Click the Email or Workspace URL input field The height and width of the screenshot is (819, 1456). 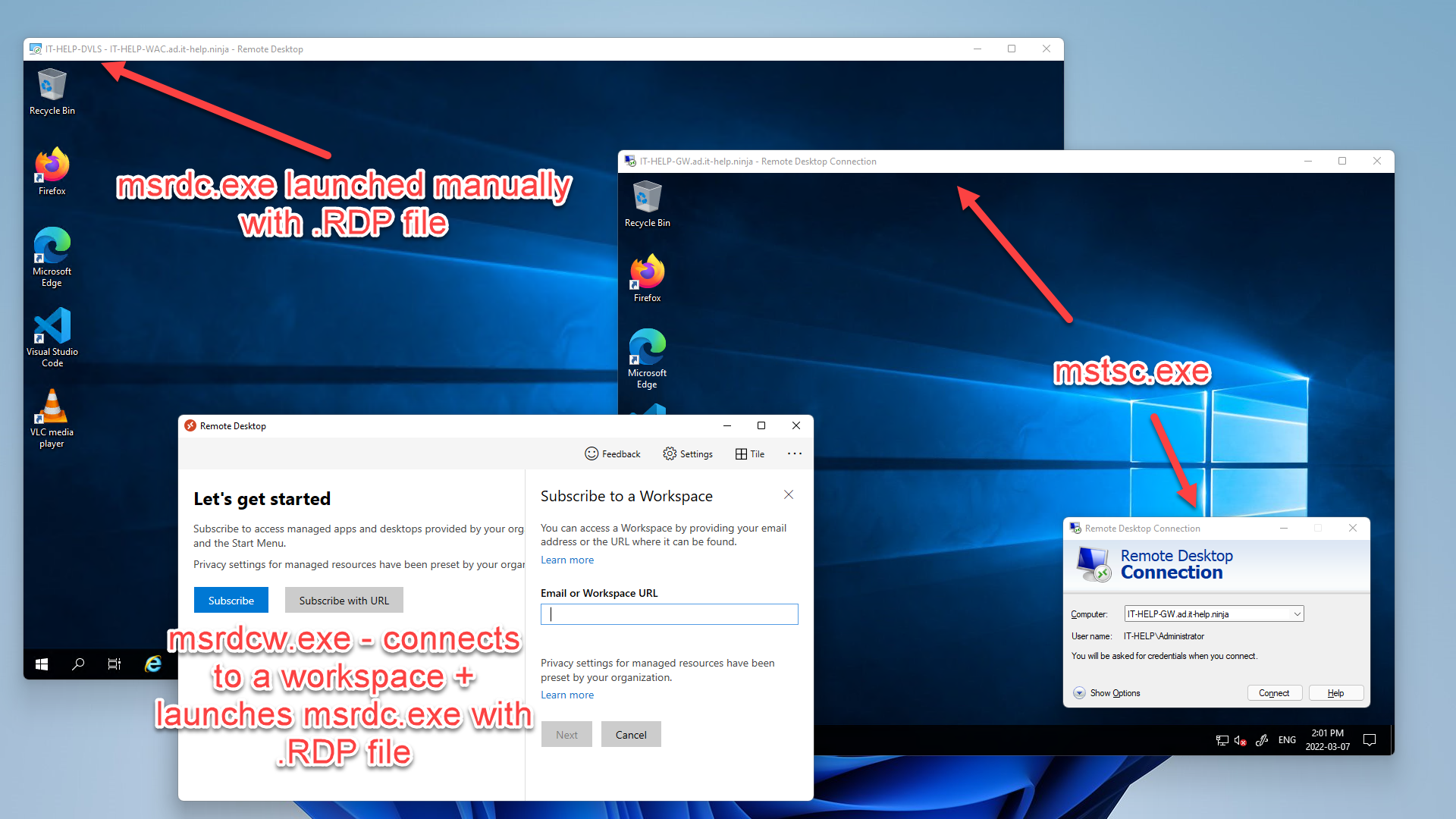tap(667, 616)
